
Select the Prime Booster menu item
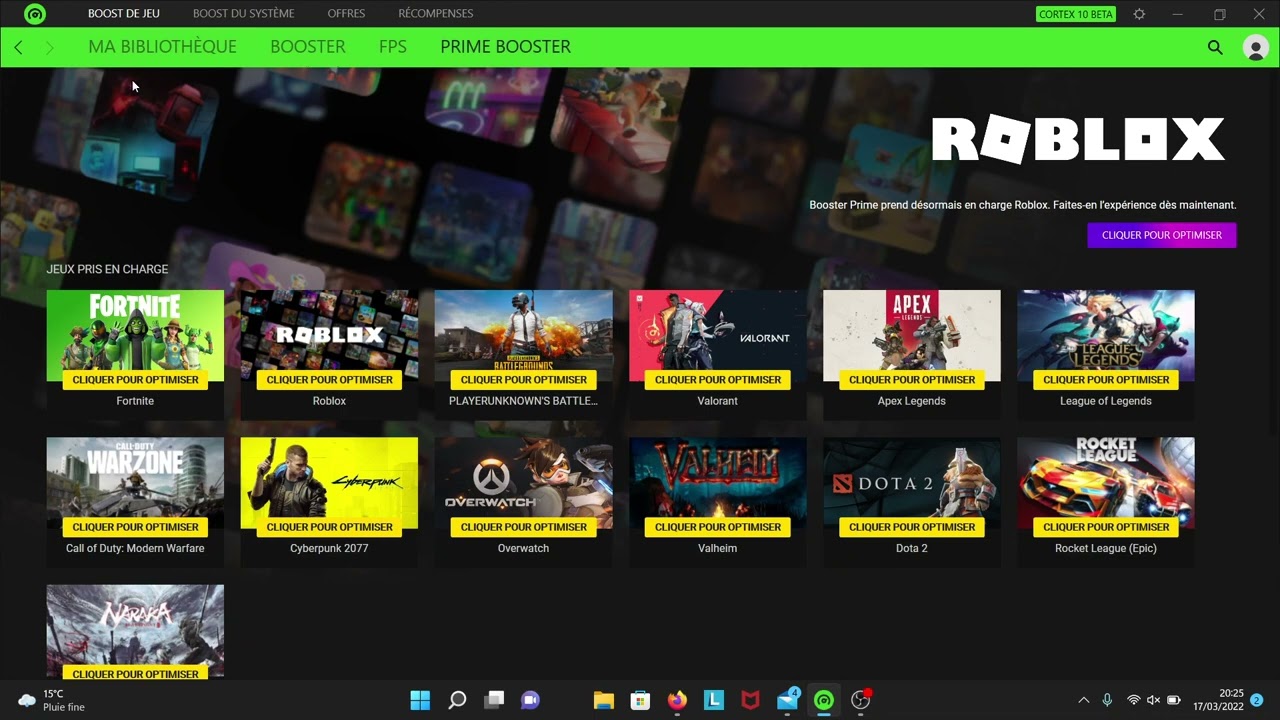tap(506, 47)
